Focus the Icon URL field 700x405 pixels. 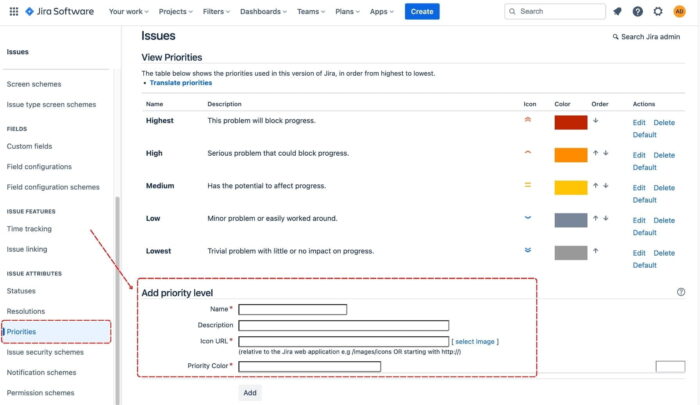pyautogui.click(x=343, y=342)
